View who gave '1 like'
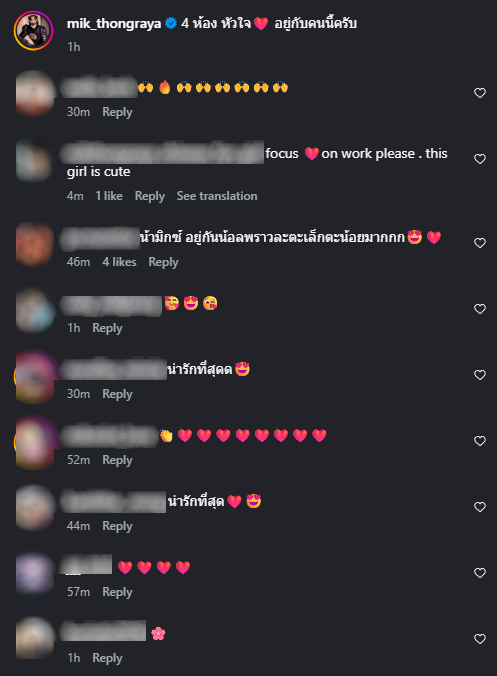The image size is (497, 676). (x=109, y=196)
